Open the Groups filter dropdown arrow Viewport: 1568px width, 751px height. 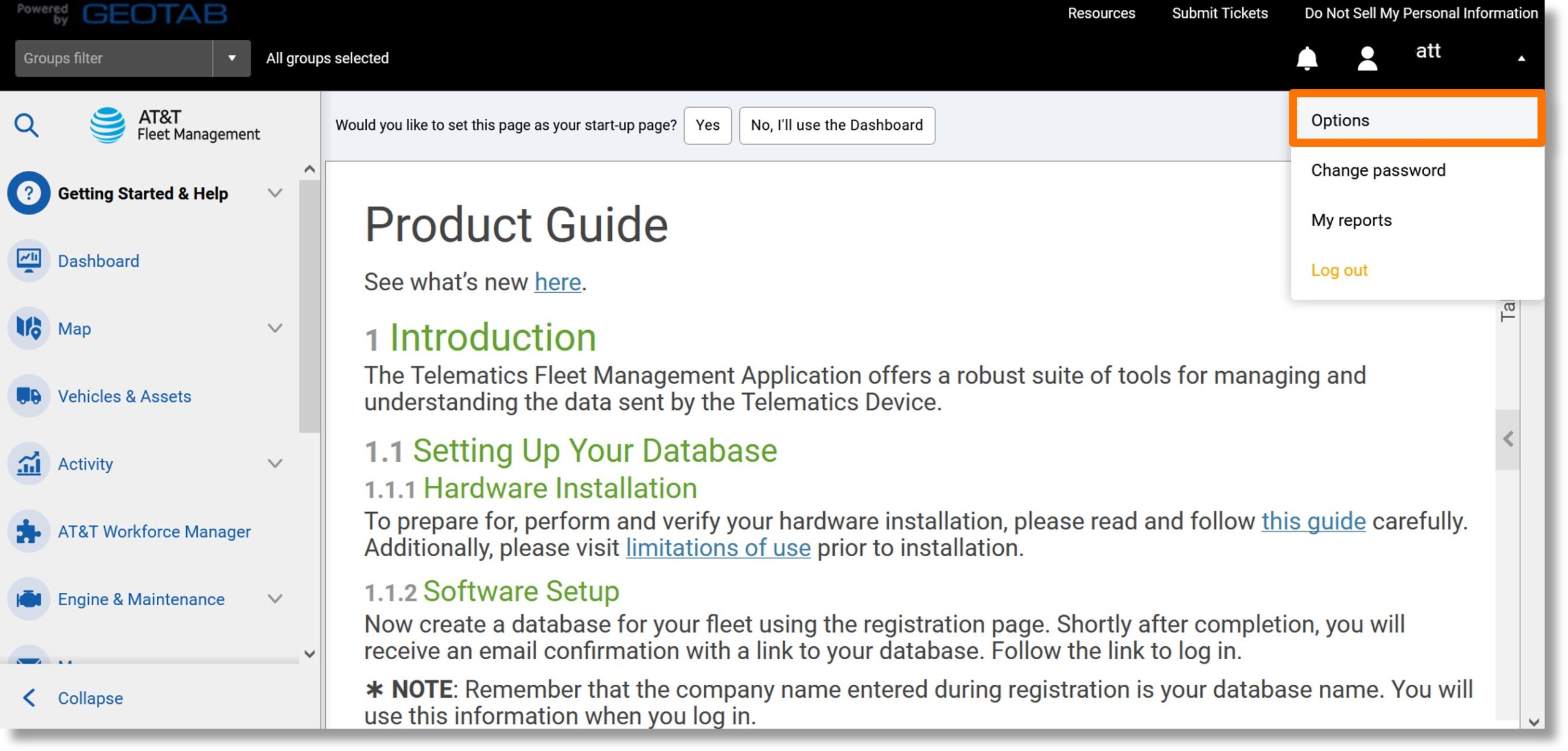(x=232, y=58)
